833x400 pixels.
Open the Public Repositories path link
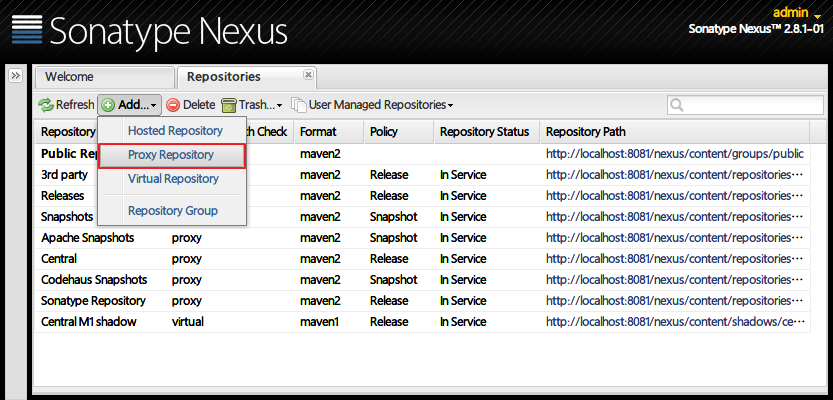pos(674,154)
